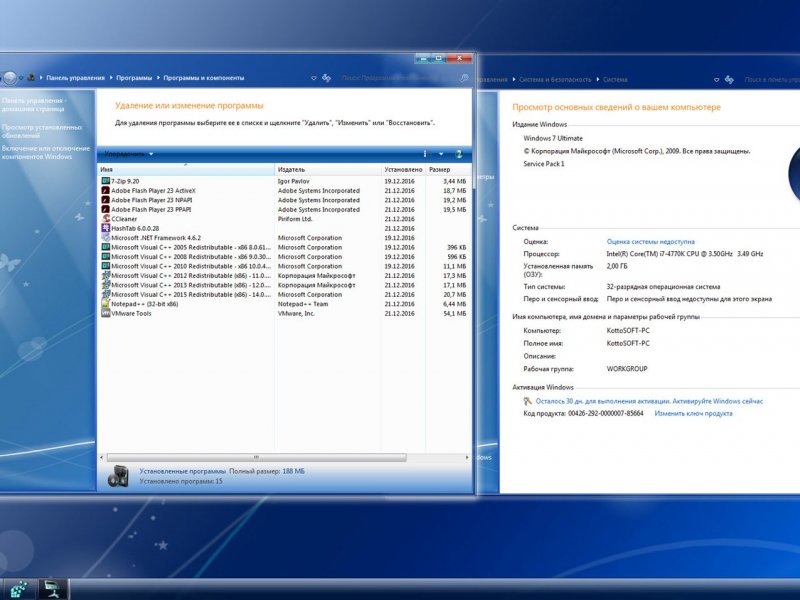Click the Microsoft .NET Framework 4.6.2 icon
Image resolution: width=800 pixels, height=600 pixels.
coord(106,238)
